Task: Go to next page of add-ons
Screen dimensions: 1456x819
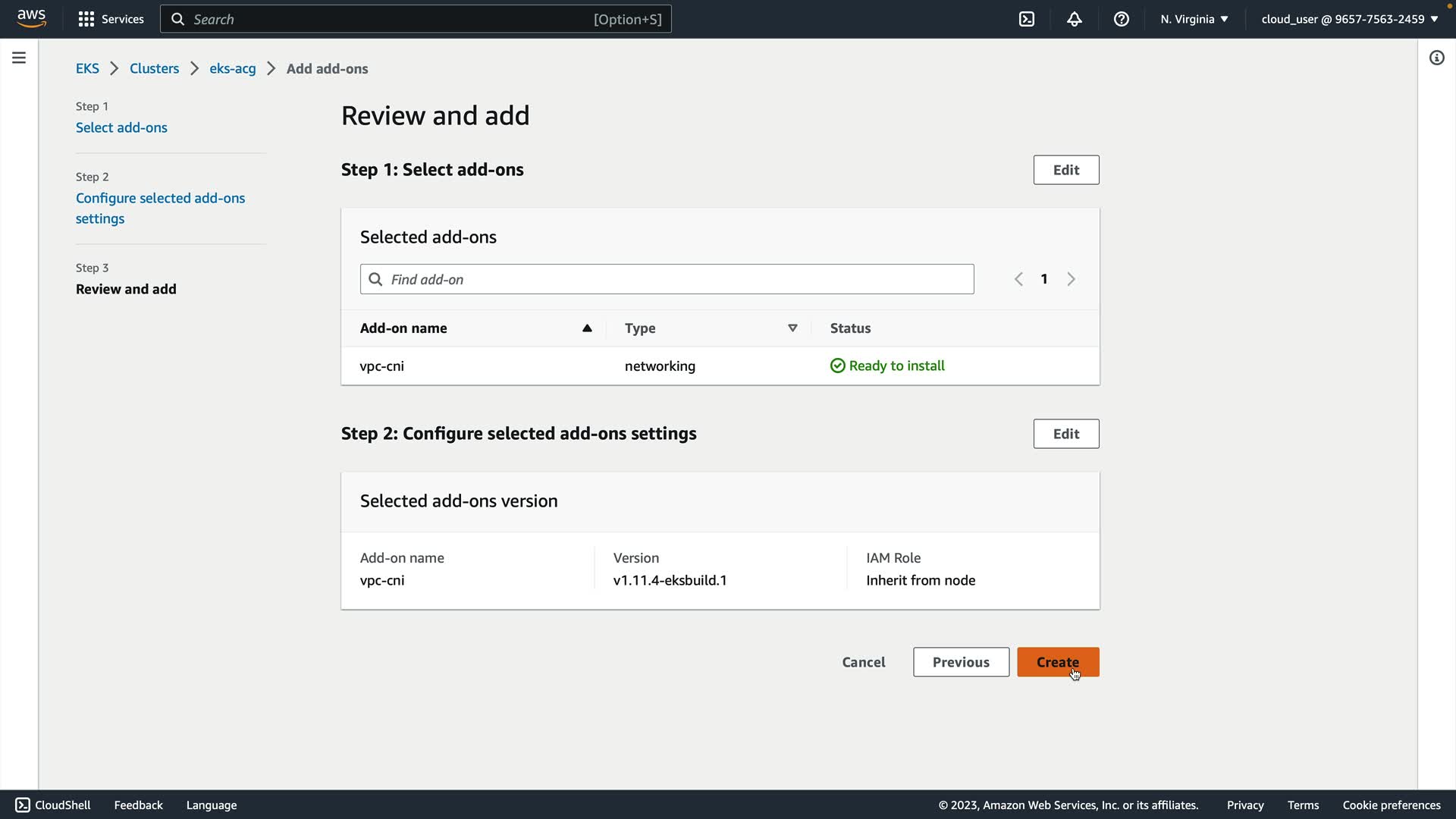Action: 1071,279
